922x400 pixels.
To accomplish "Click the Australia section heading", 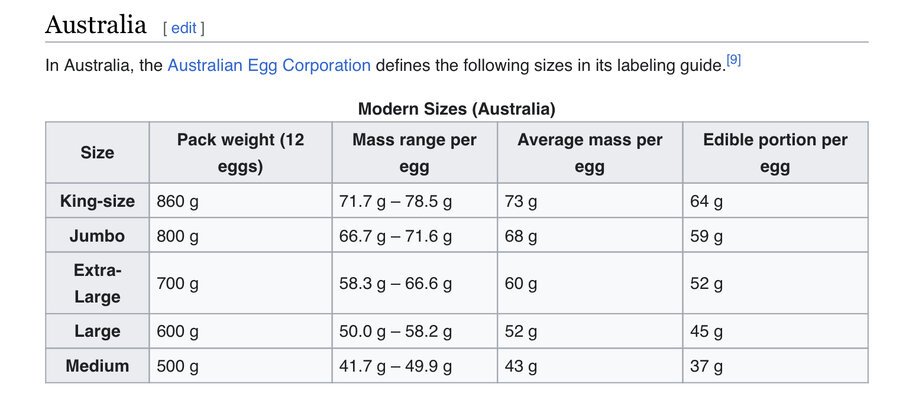I will 96,25.
